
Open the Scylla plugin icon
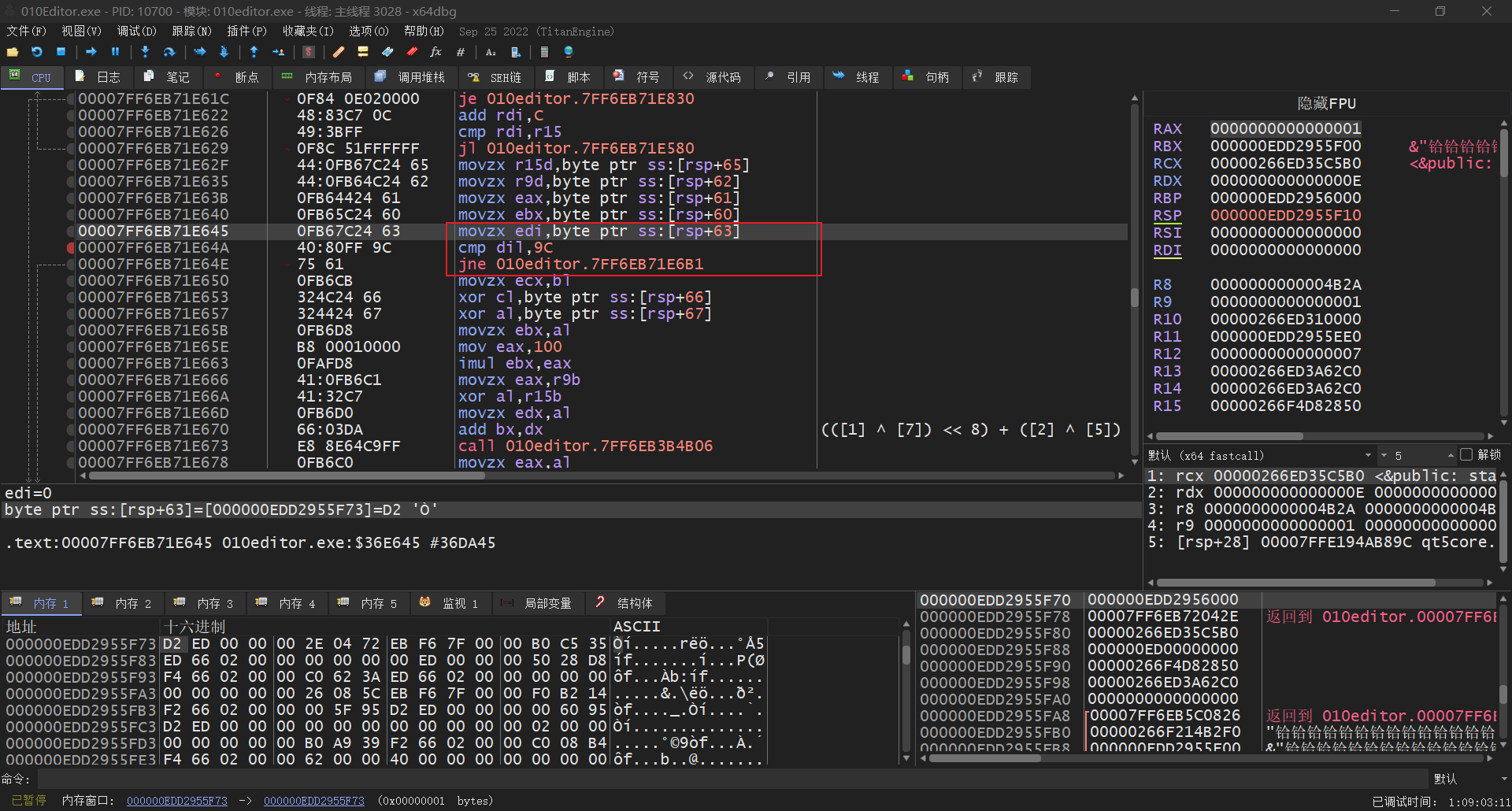tap(309, 52)
